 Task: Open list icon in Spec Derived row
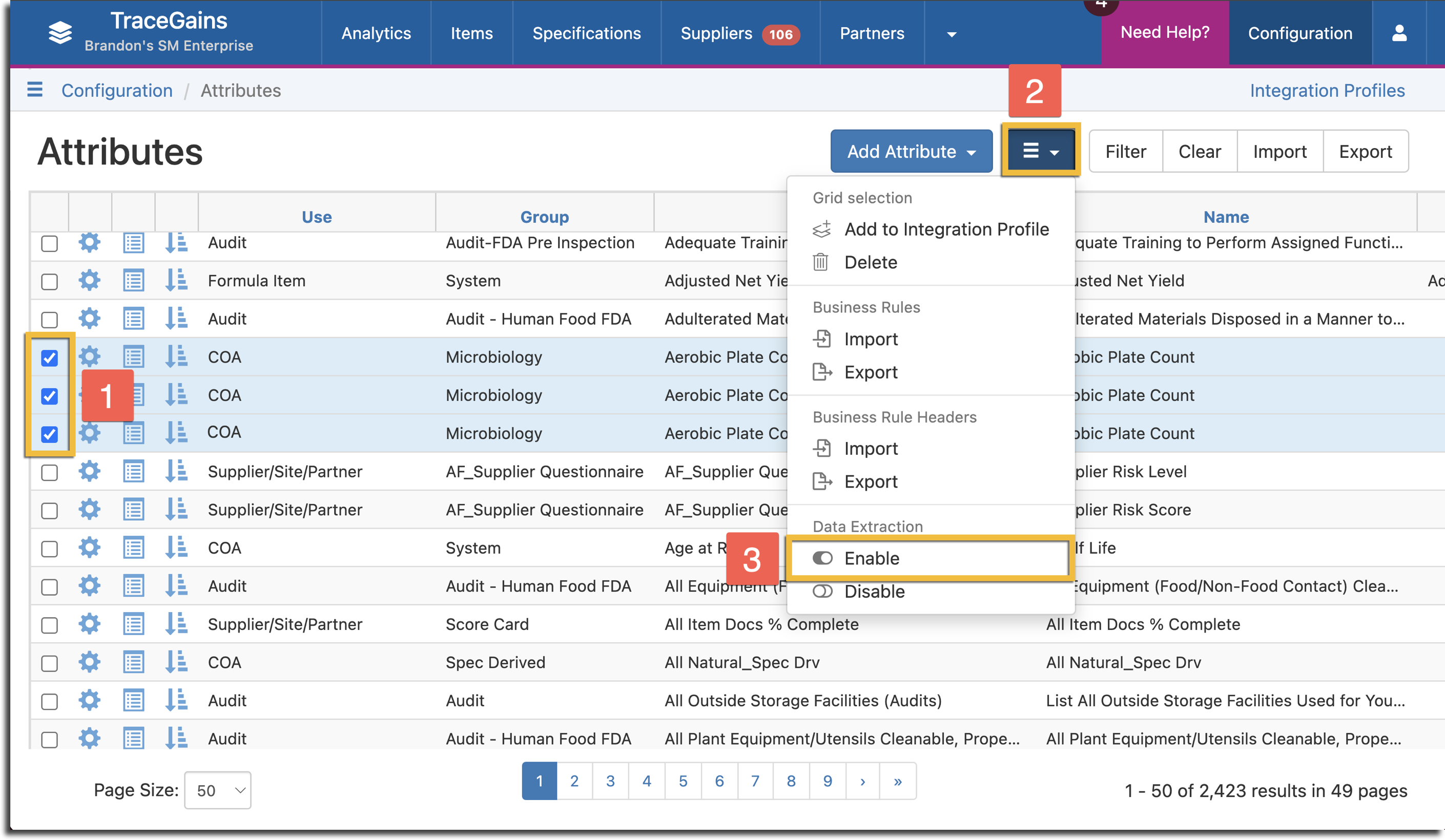click(x=134, y=662)
